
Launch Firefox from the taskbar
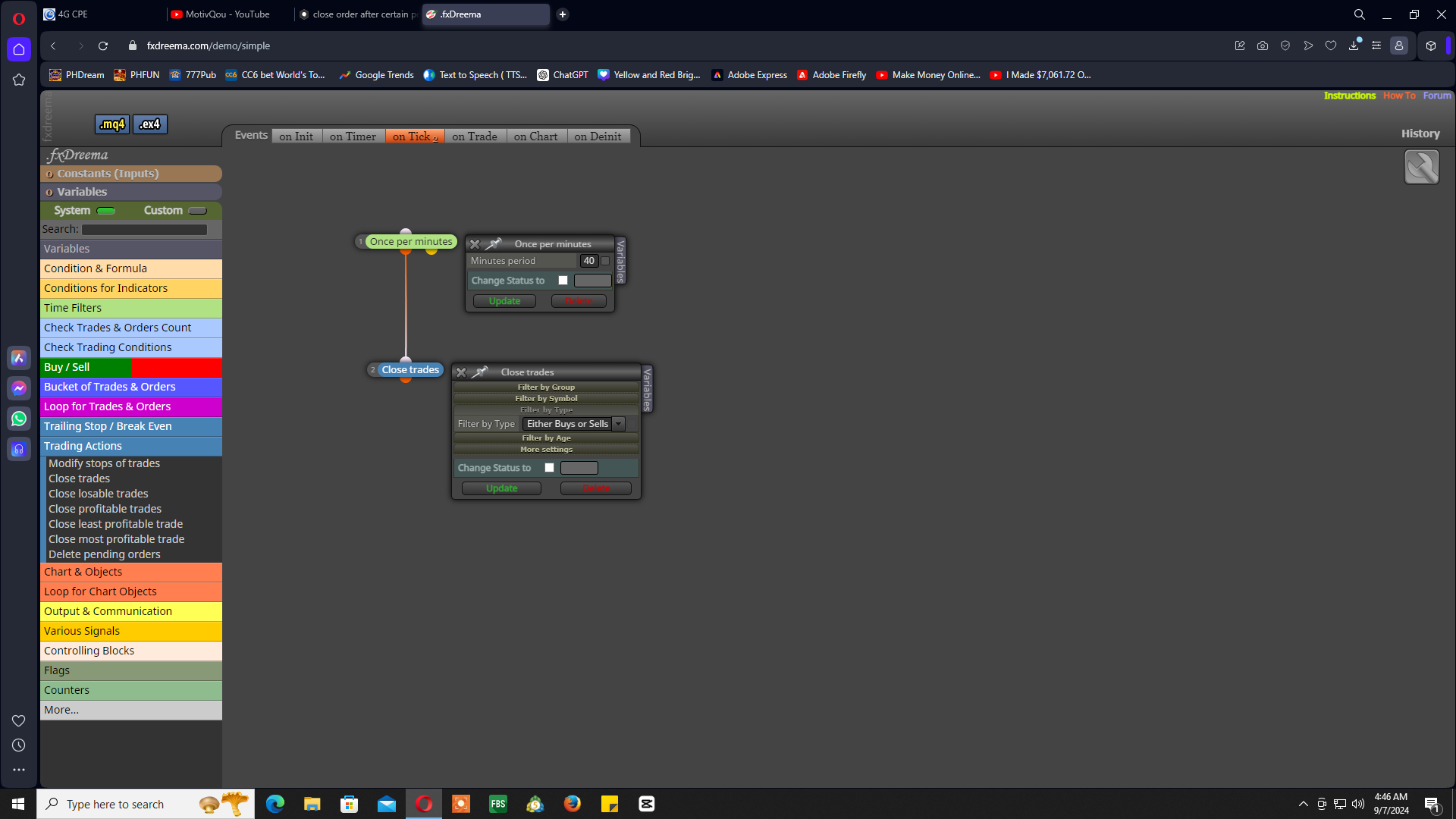pyautogui.click(x=573, y=804)
